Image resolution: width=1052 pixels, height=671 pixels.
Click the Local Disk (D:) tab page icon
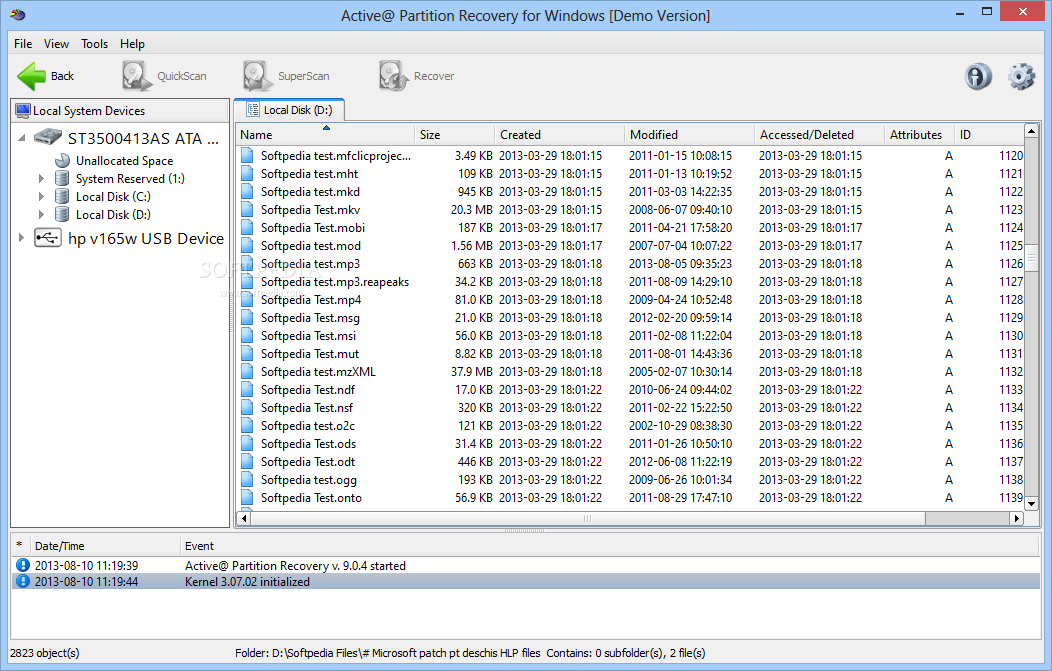[253, 109]
